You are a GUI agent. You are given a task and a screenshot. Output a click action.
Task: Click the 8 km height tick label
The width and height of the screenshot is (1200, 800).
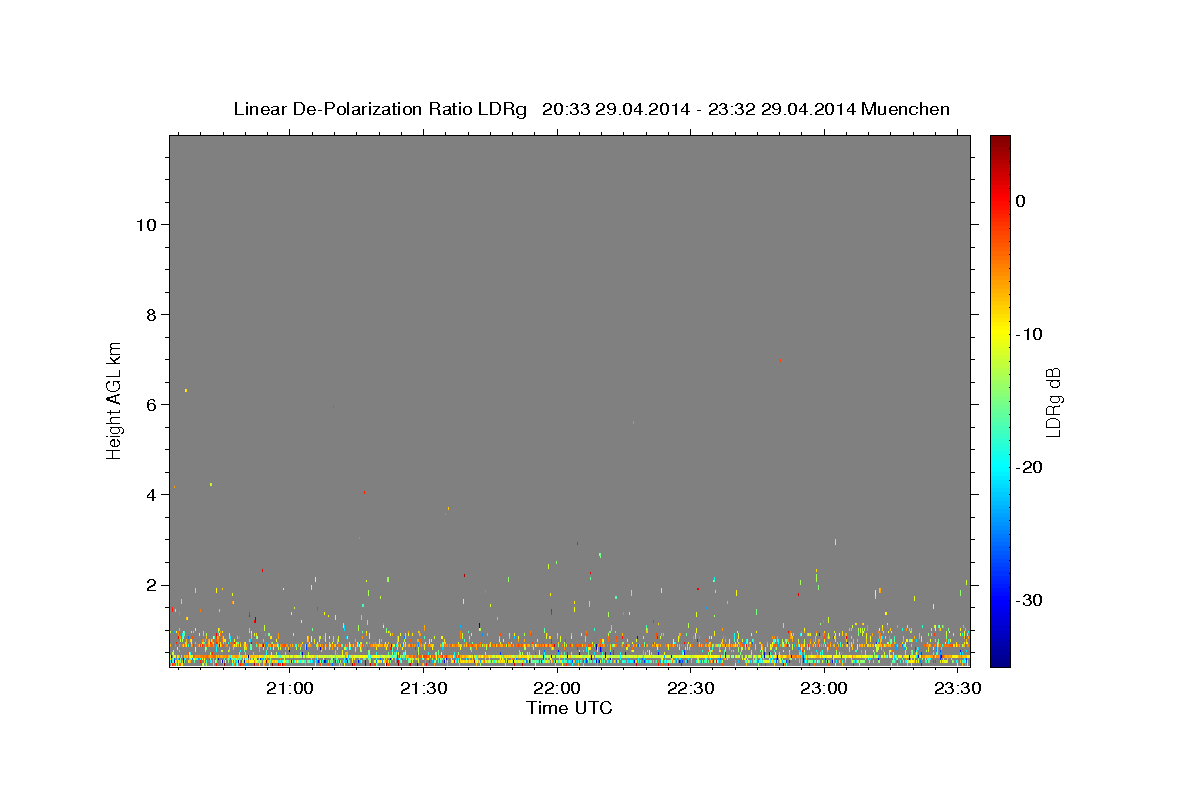point(150,314)
